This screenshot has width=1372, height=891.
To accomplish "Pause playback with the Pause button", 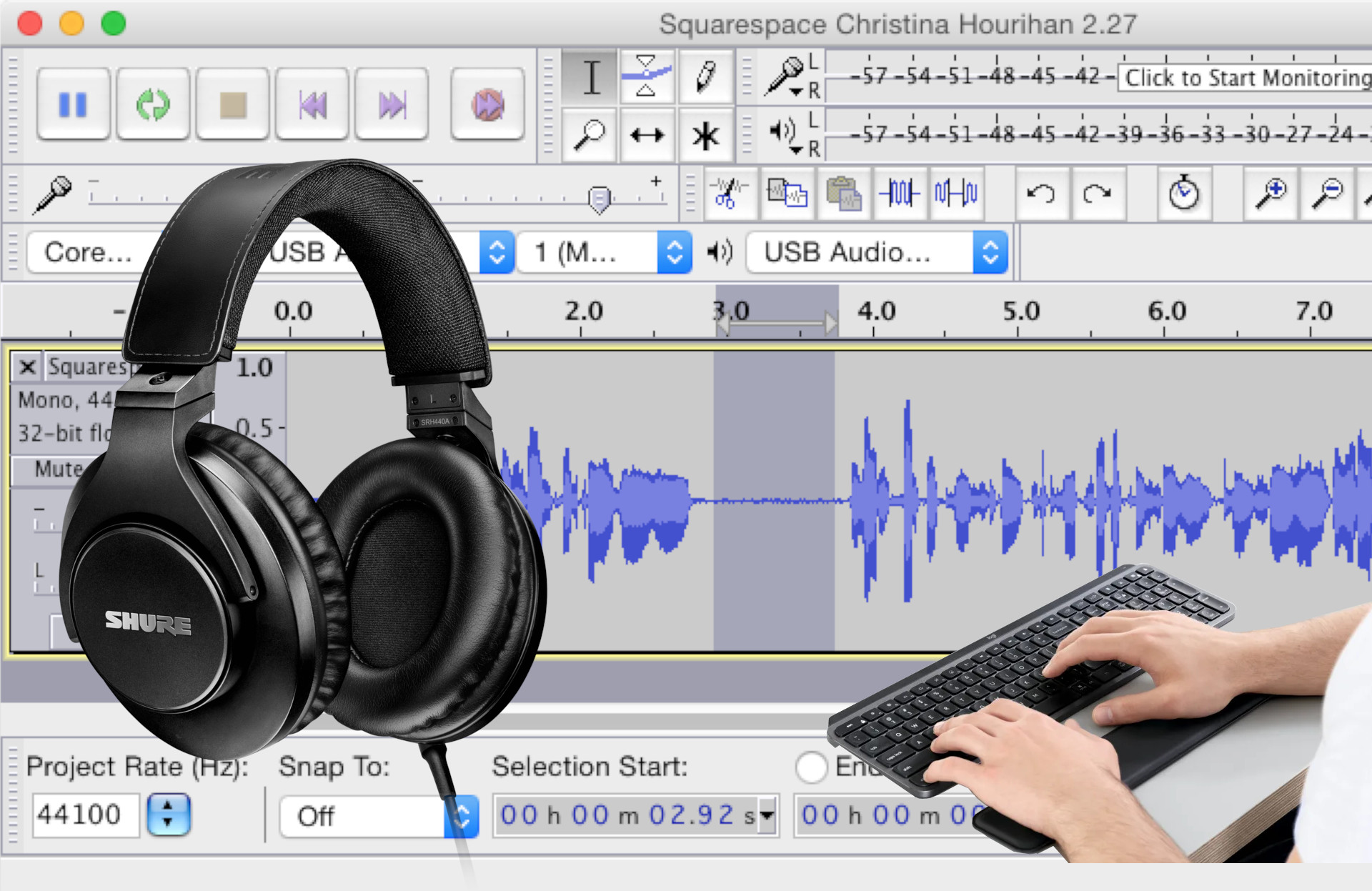I will point(73,104).
